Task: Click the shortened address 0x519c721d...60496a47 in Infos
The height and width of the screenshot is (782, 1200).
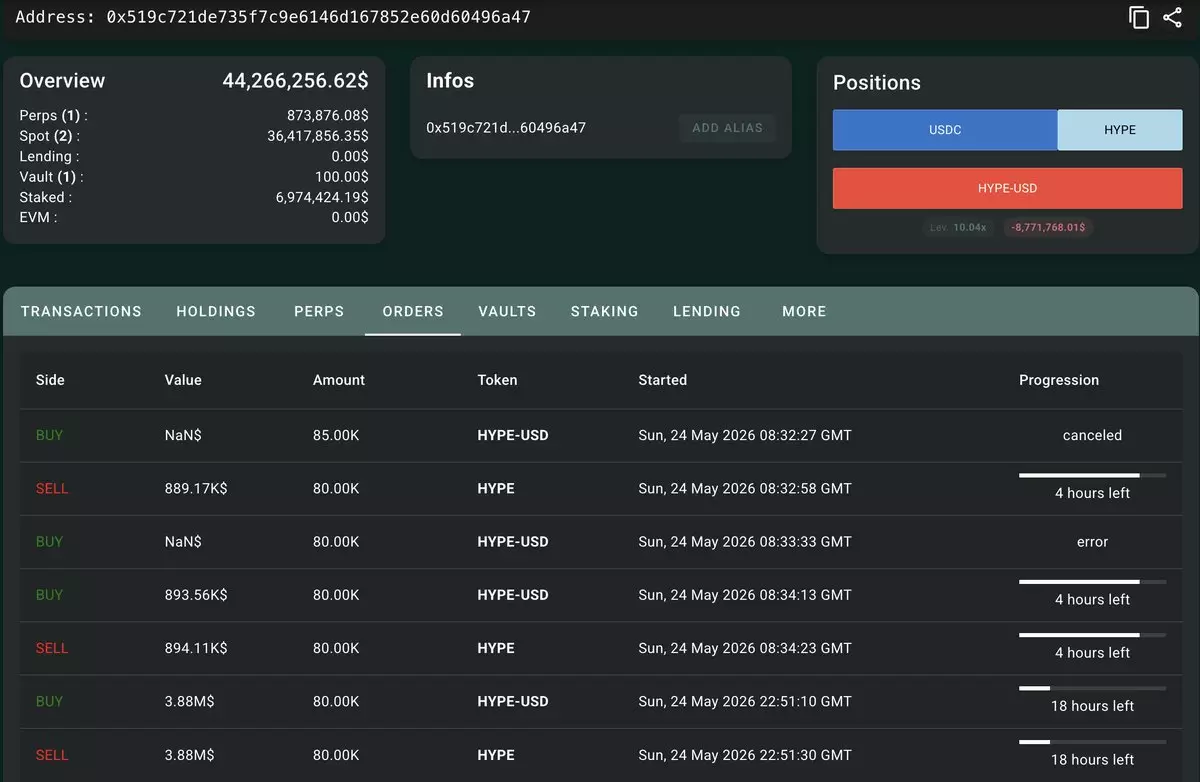Action: point(506,128)
